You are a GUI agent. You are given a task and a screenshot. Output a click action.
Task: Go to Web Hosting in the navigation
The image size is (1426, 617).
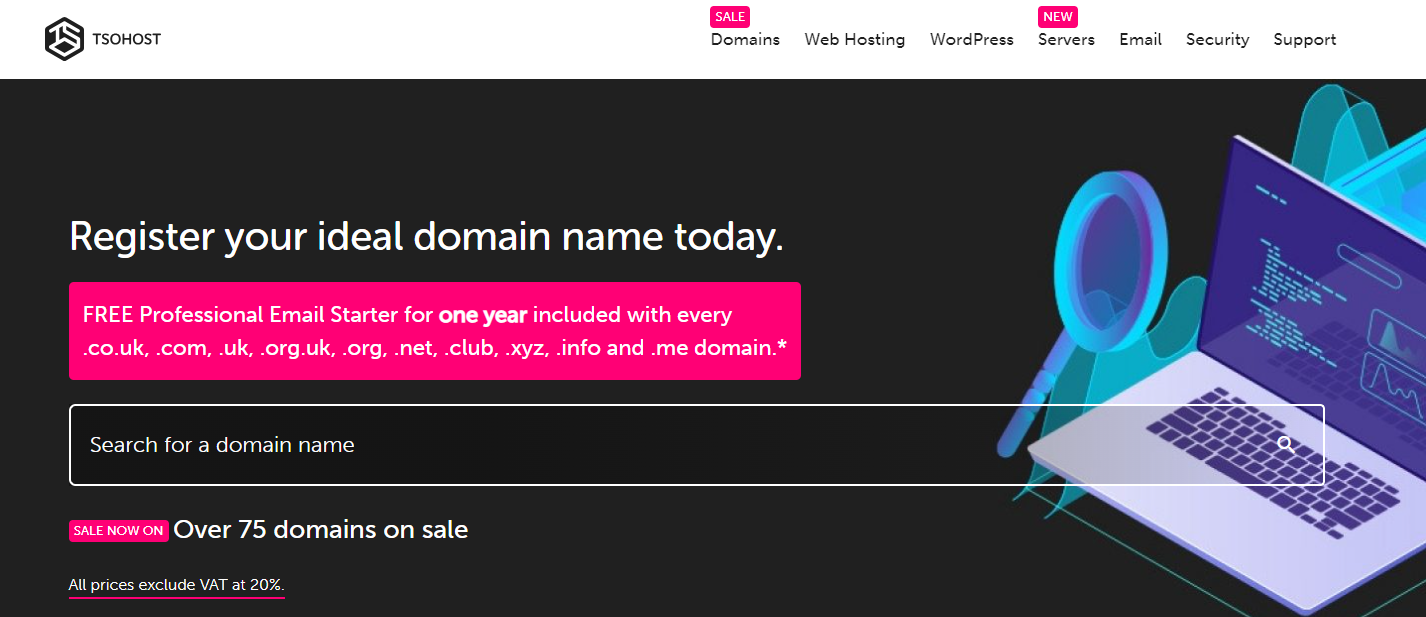854,40
